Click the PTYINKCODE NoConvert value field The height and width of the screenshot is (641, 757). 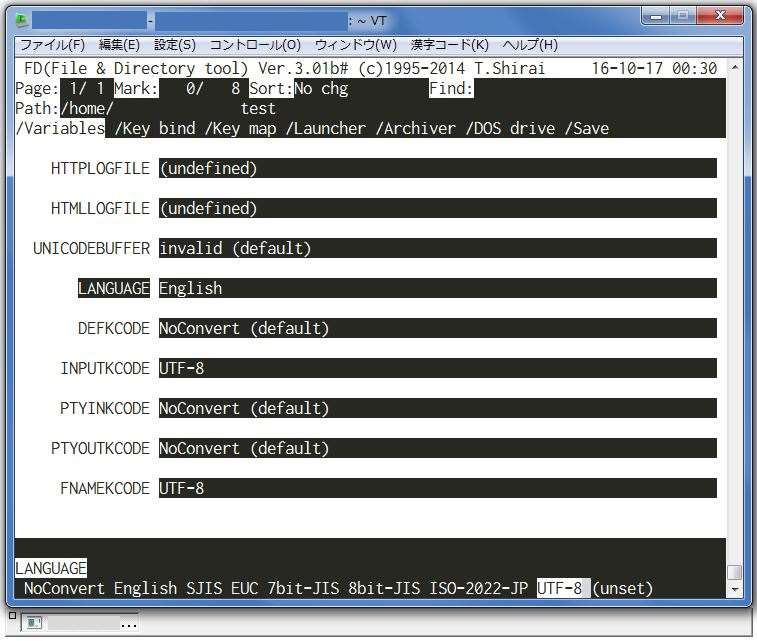[437, 409]
